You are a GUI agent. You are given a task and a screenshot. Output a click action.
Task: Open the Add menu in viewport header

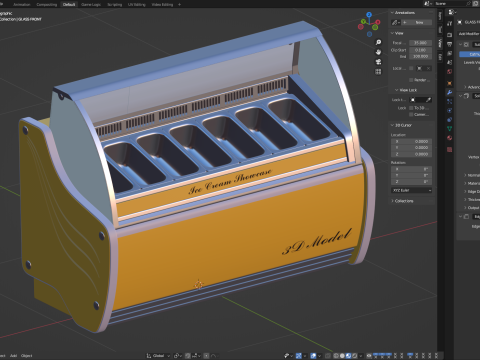click(x=13, y=356)
